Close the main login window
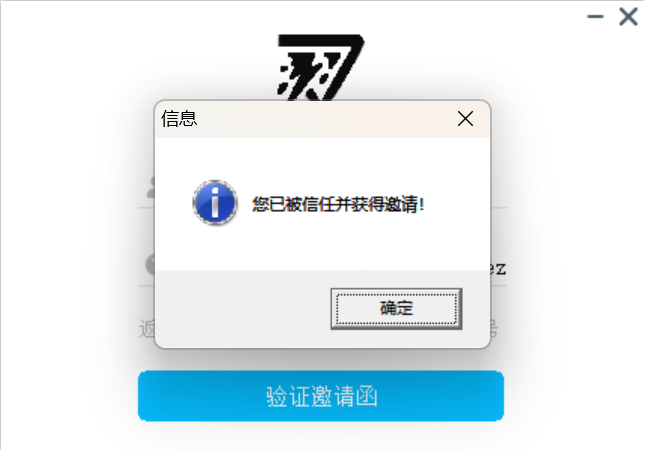 628,17
